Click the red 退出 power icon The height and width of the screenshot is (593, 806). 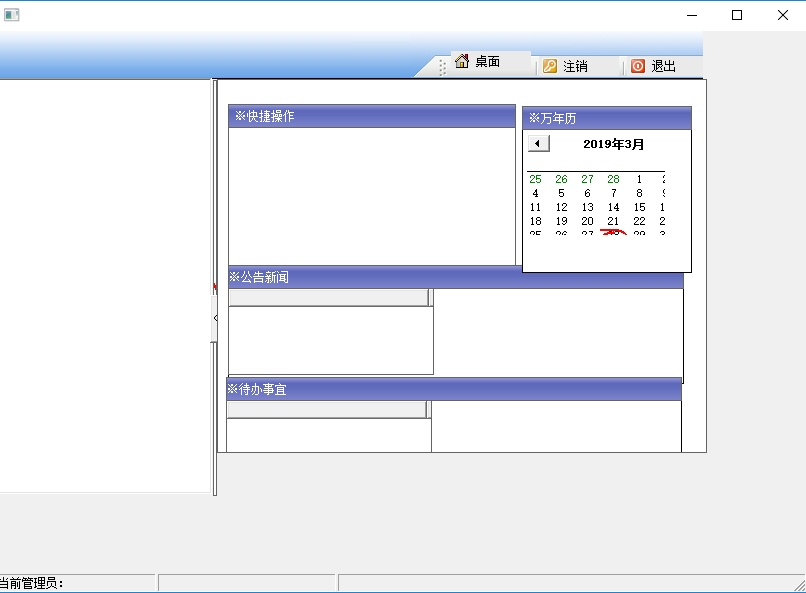[638, 66]
